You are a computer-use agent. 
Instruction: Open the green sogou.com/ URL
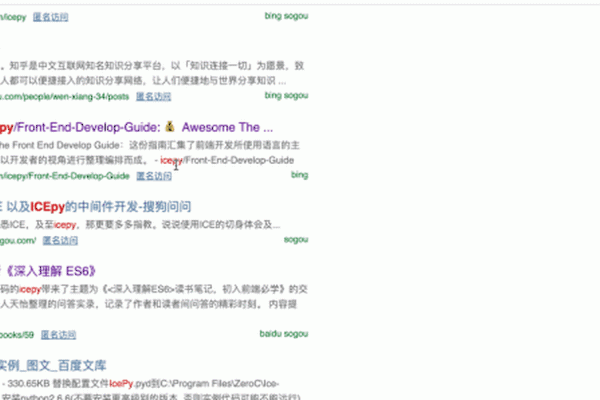18,240
